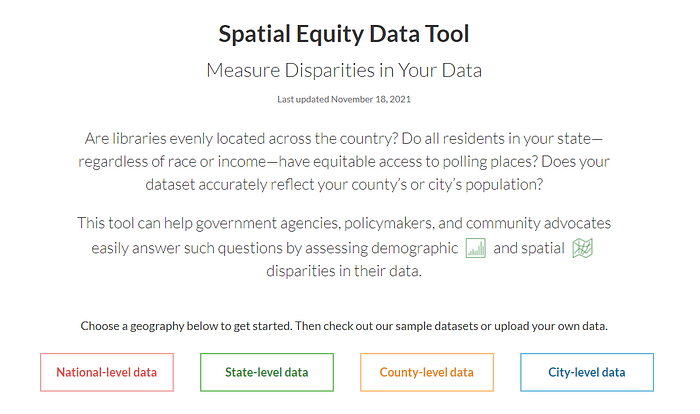The width and height of the screenshot is (700, 414).
Task: Click the demographic bar chart icon
Action: [x=475, y=248]
